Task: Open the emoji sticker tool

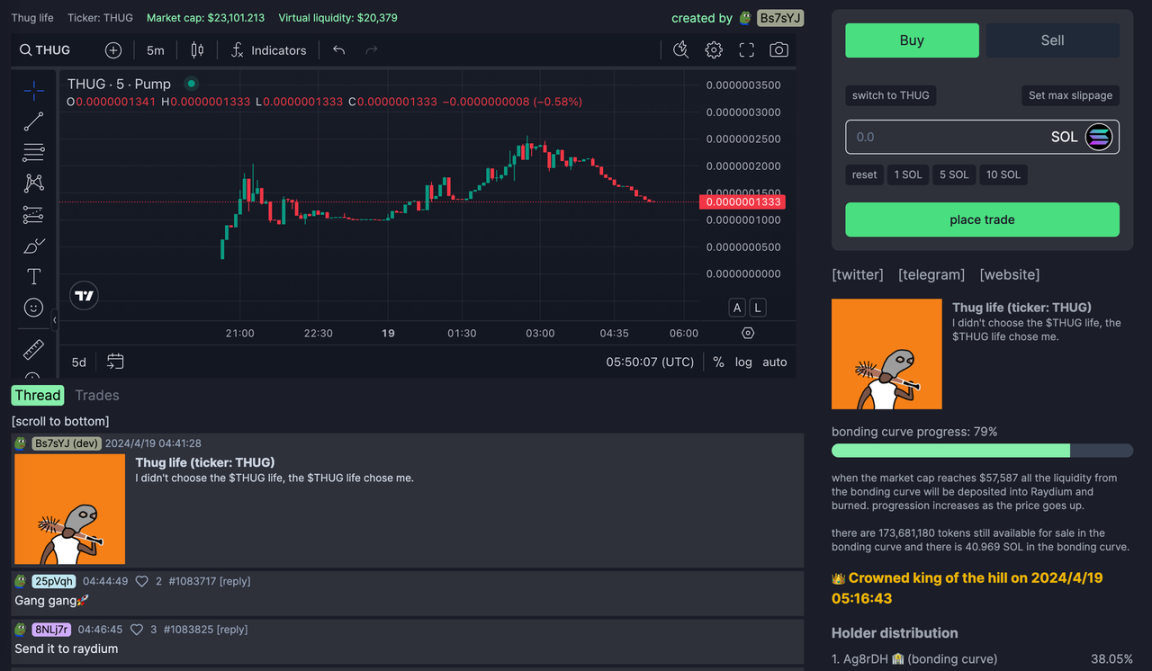Action: point(33,308)
